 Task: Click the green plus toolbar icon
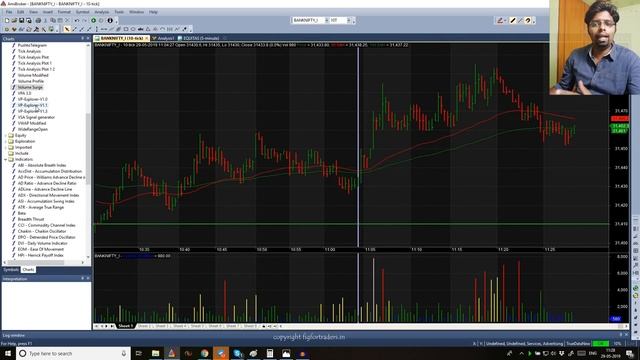[x=93, y=20]
